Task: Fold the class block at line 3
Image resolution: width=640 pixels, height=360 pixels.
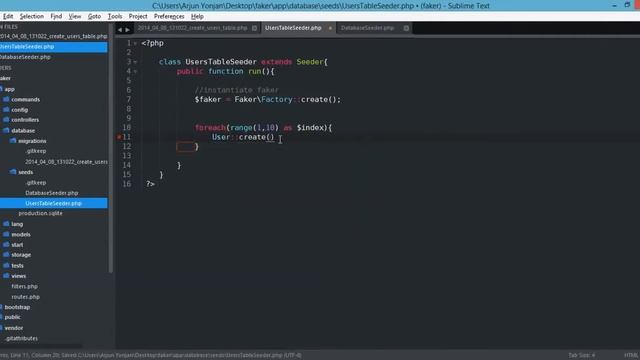Action: pyautogui.click(x=135, y=62)
